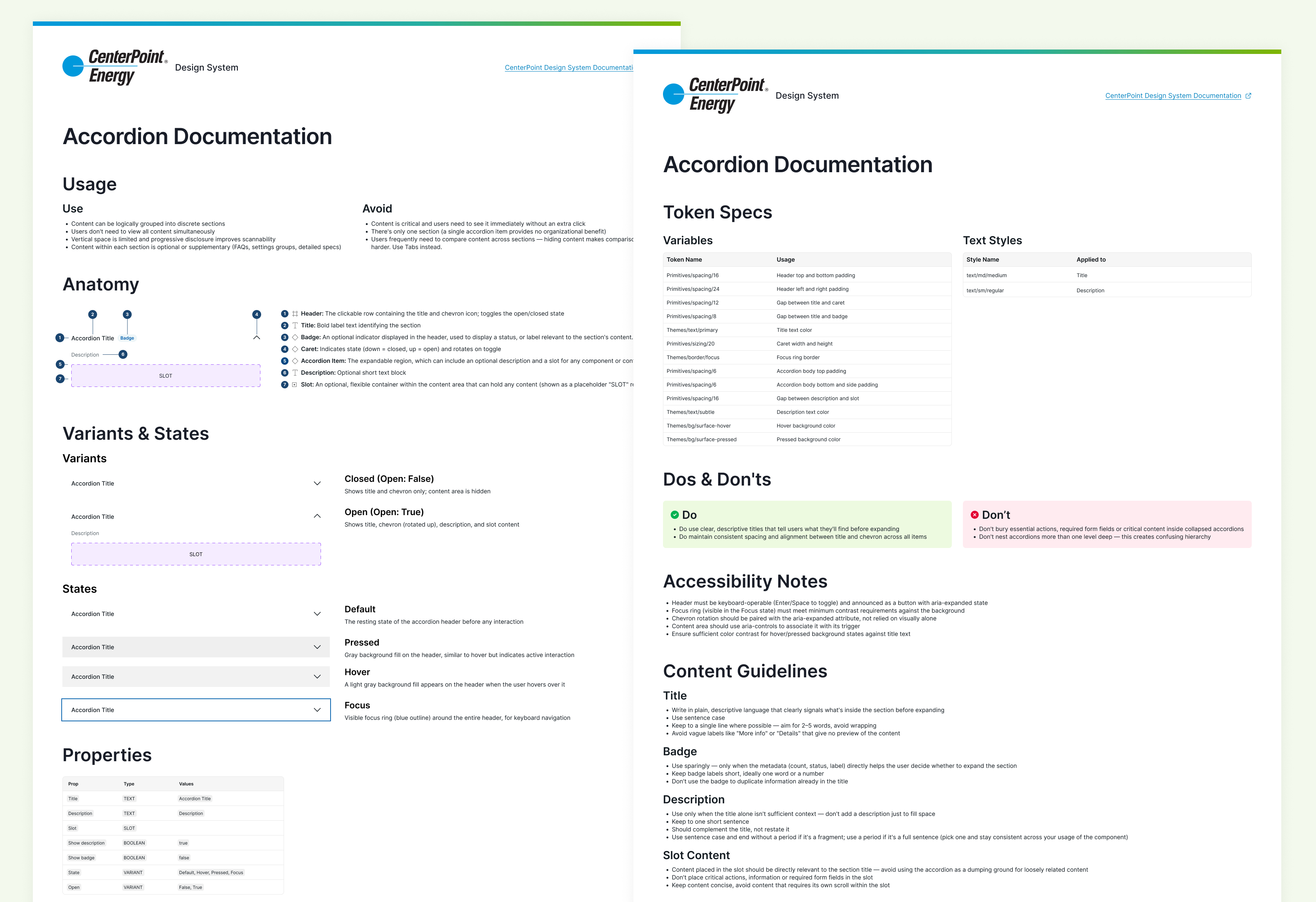1316x902 pixels.
Task: Click the Description text under the open variant title
Action: pyautogui.click(x=85, y=533)
